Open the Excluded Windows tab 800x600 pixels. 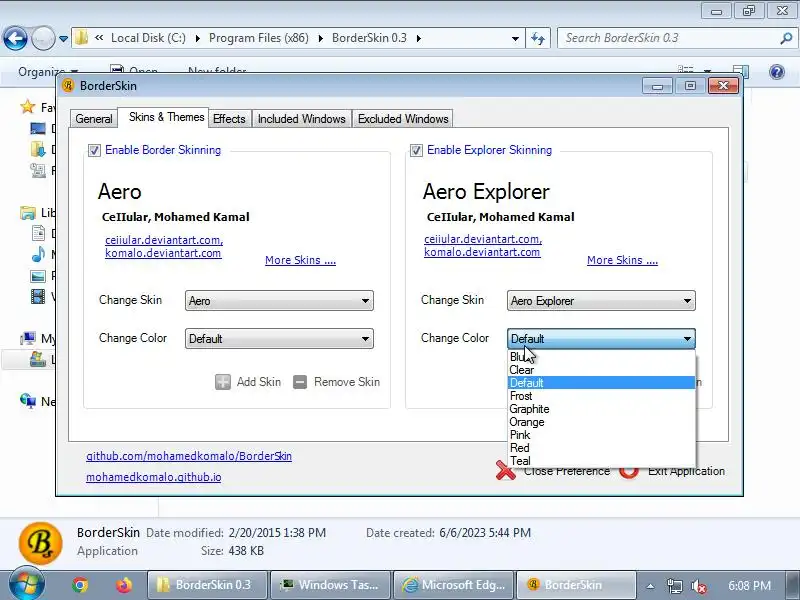pyautogui.click(x=403, y=119)
